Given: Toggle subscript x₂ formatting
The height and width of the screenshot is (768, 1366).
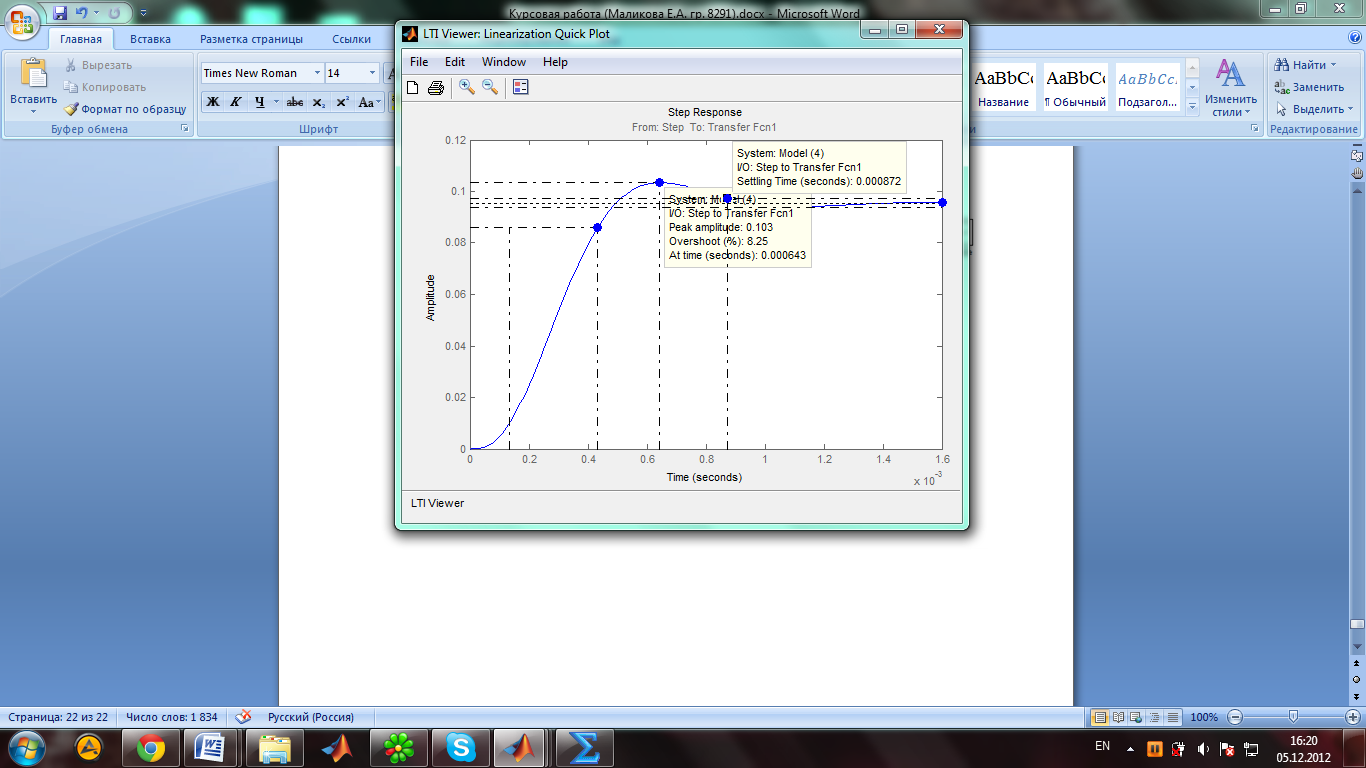Looking at the screenshot, I should pos(318,102).
